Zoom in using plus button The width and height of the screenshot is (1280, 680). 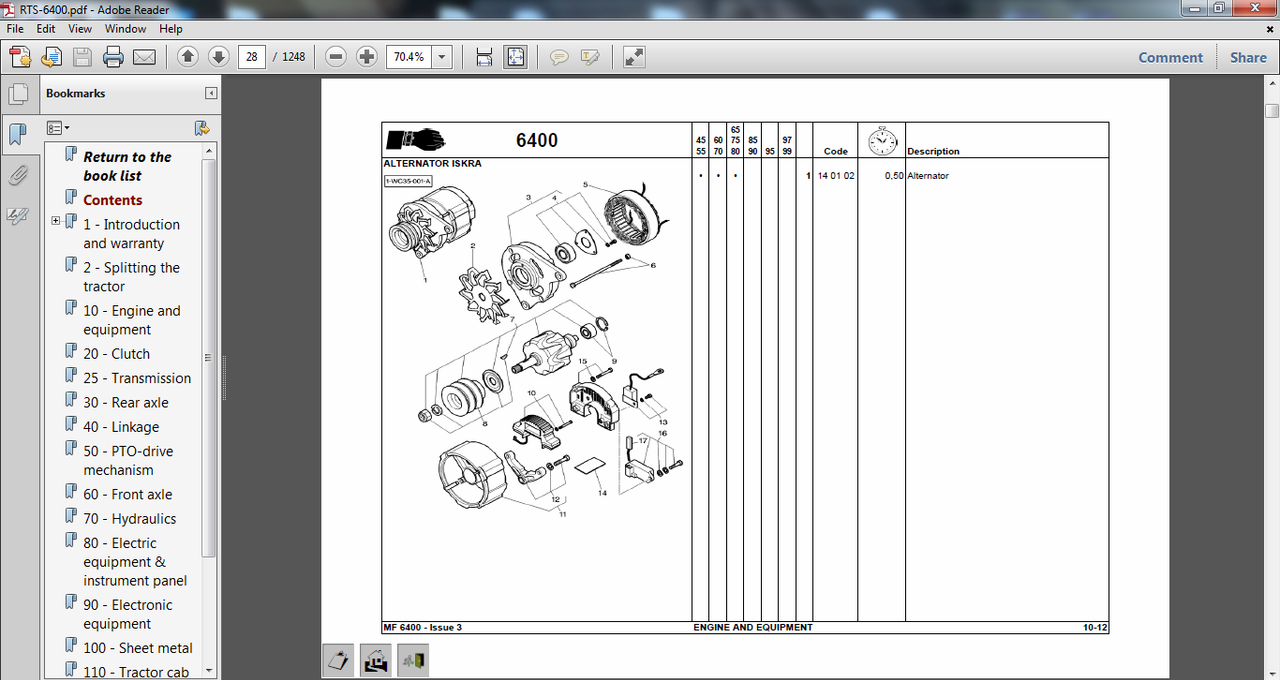click(x=367, y=57)
